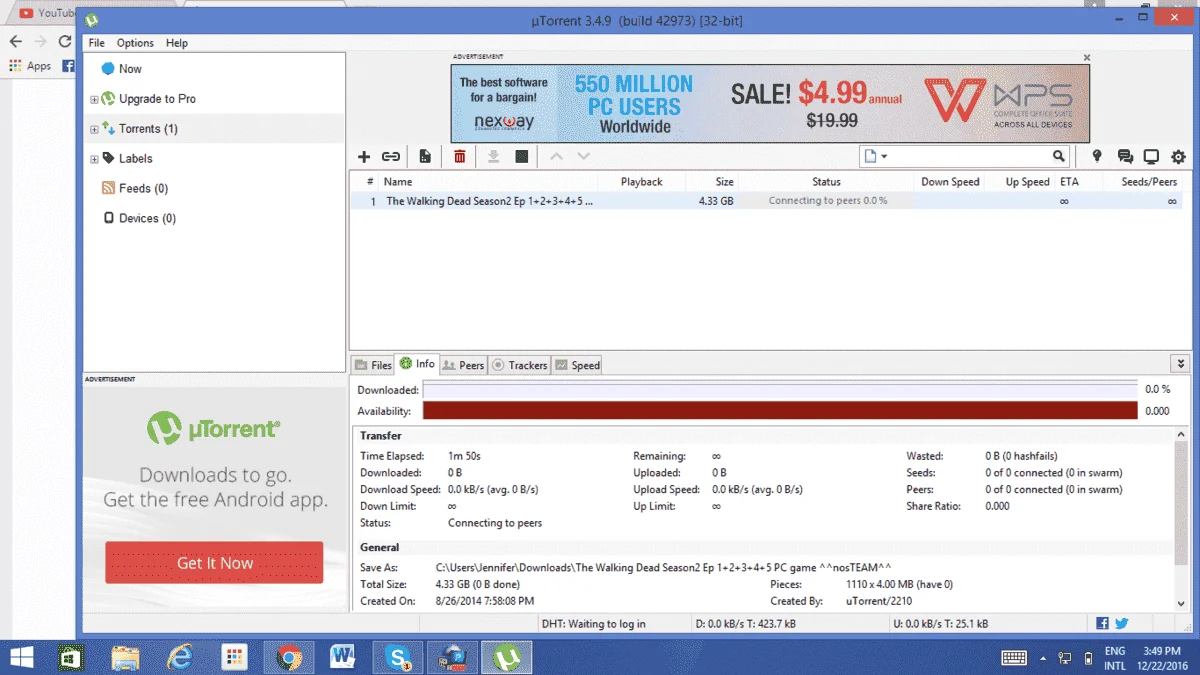This screenshot has height=675, width=1200.
Task: Open Skype from the taskbar
Action: click(x=398, y=658)
